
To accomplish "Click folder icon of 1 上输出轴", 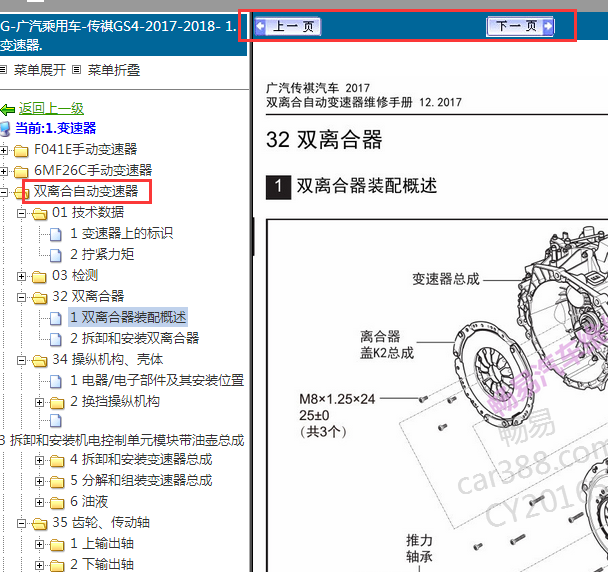I will tap(57, 545).
